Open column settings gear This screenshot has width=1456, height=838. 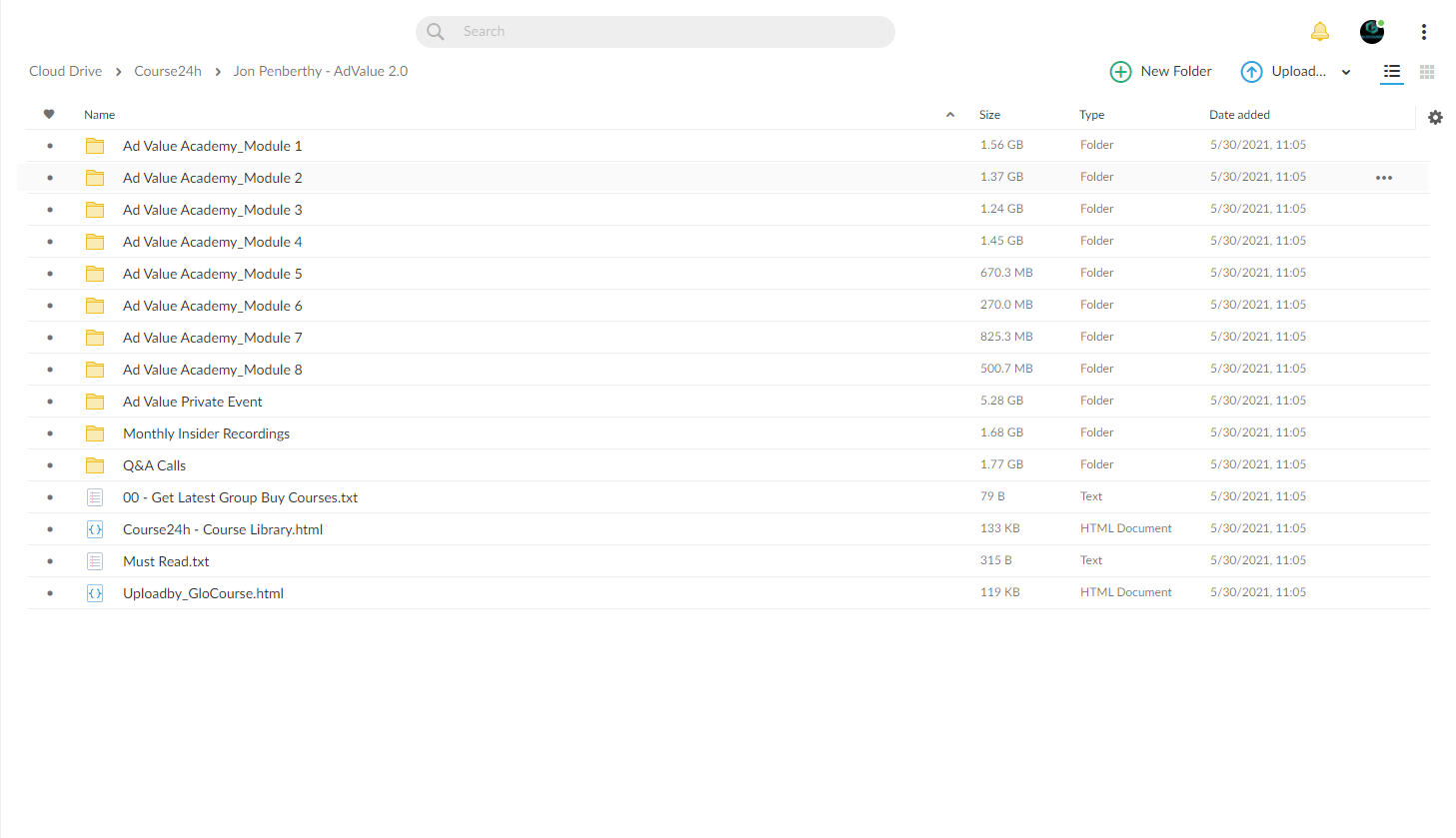pos(1435,118)
